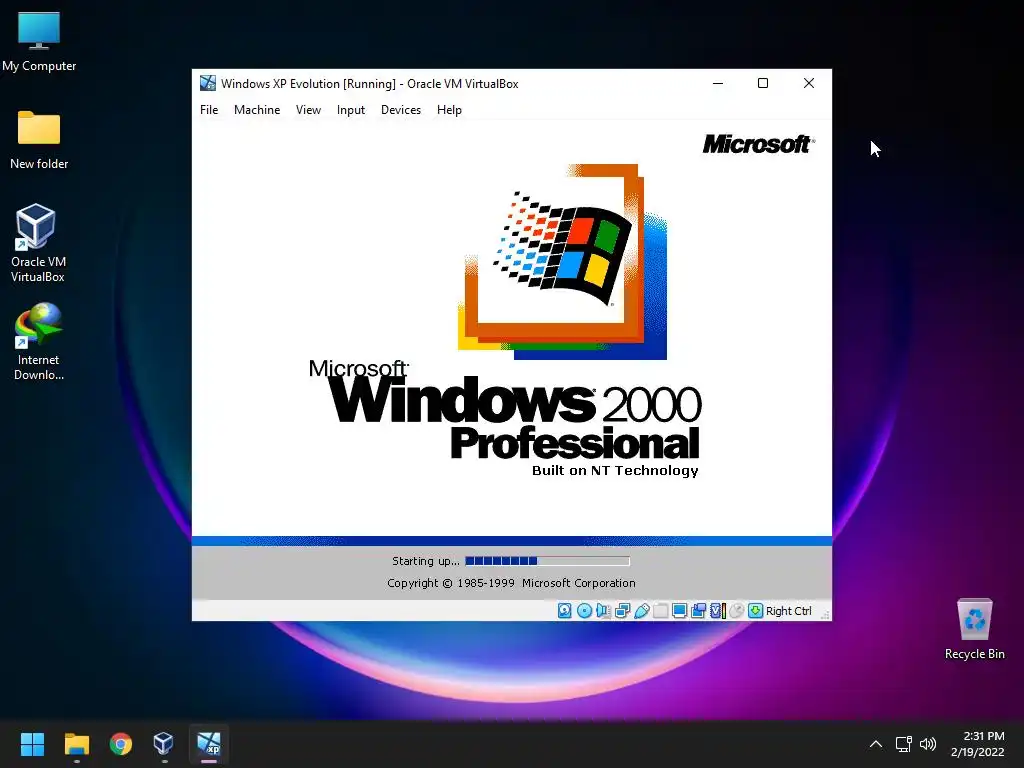Select the My Computer desktop icon
The height and width of the screenshot is (768, 1024).
pyautogui.click(x=39, y=42)
